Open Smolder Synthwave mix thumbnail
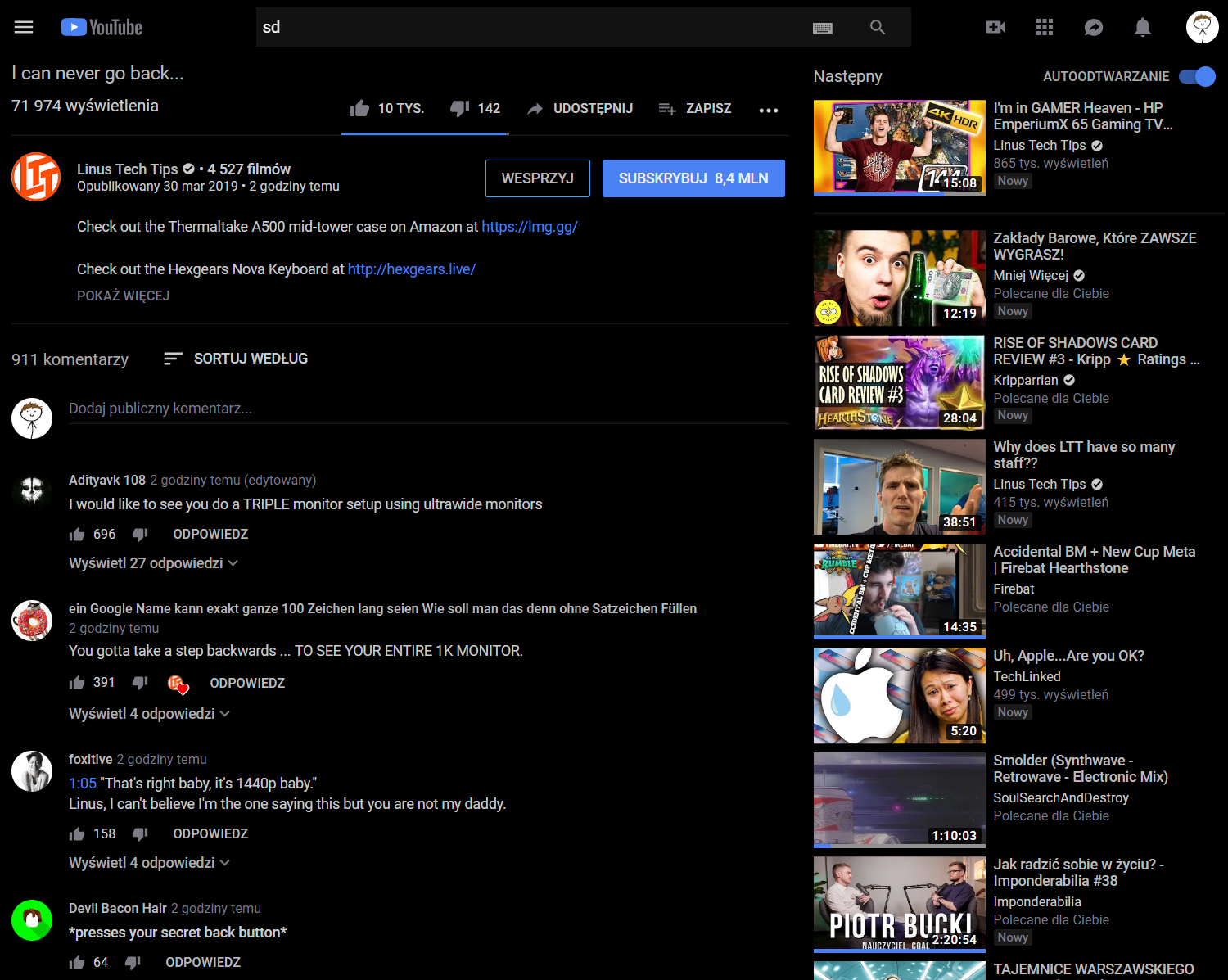The height and width of the screenshot is (980, 1228). coord(900,800)
